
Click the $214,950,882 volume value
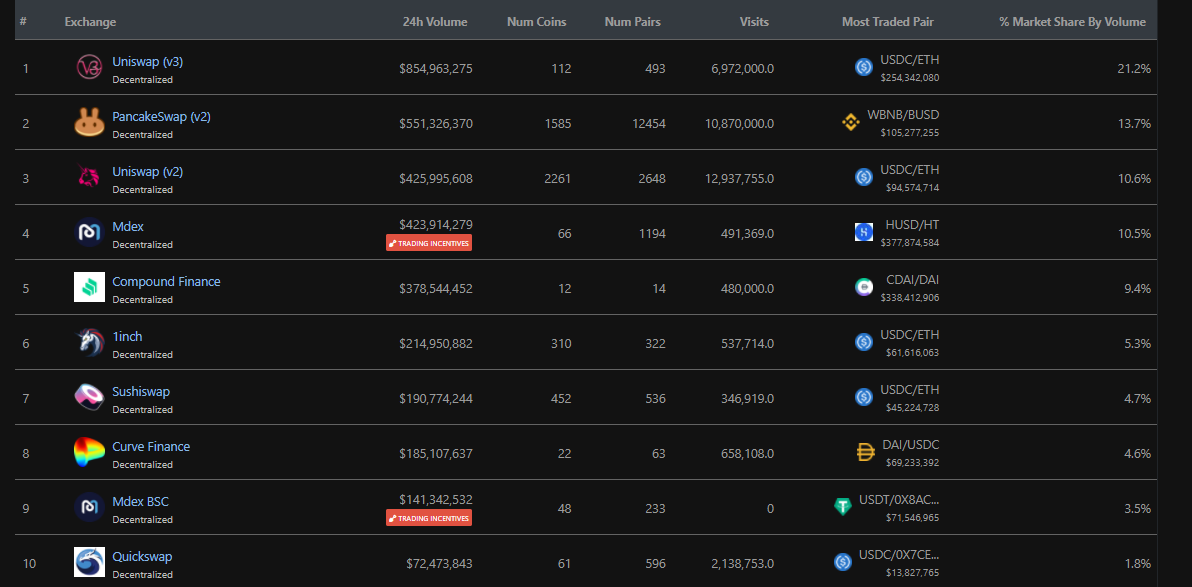436,344
